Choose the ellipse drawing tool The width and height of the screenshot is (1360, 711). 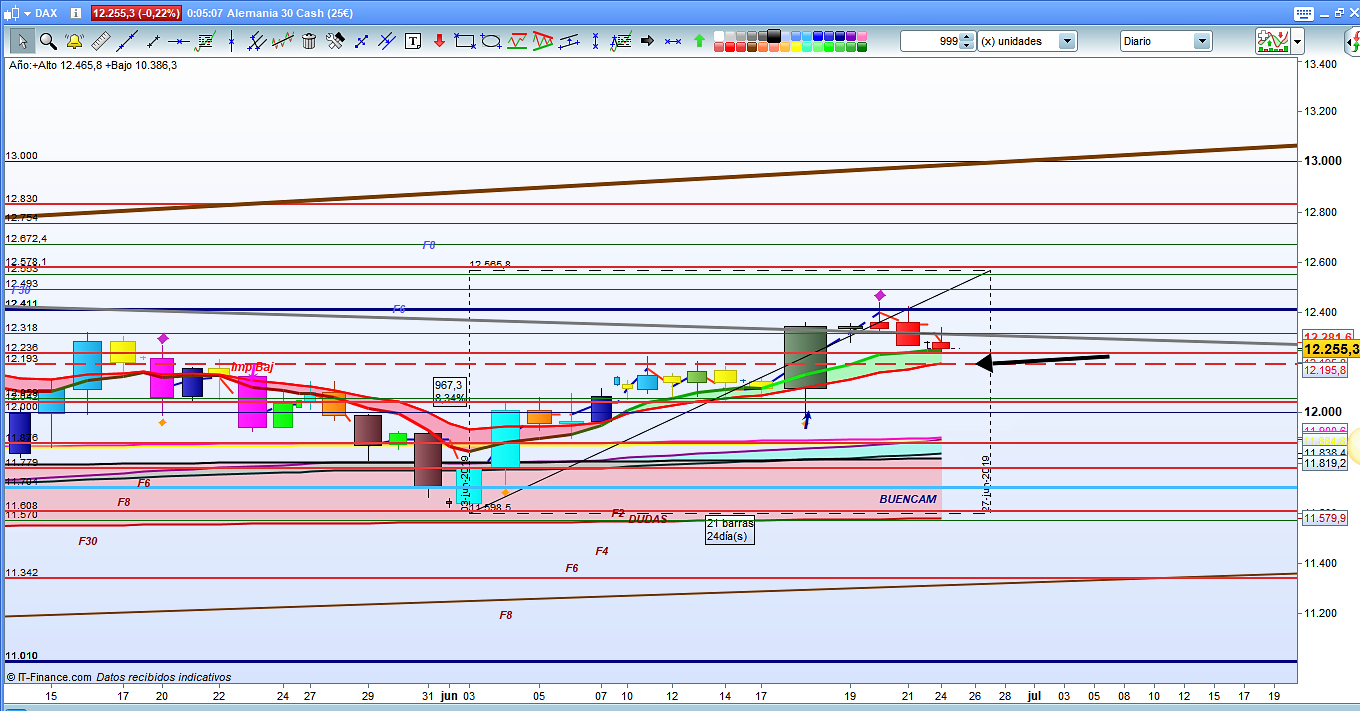point(491,41)
